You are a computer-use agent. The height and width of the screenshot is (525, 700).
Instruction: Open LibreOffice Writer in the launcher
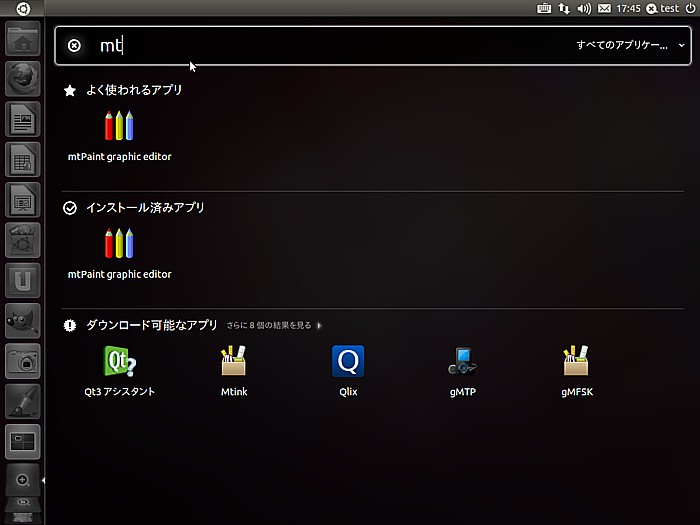coord(23,119)
